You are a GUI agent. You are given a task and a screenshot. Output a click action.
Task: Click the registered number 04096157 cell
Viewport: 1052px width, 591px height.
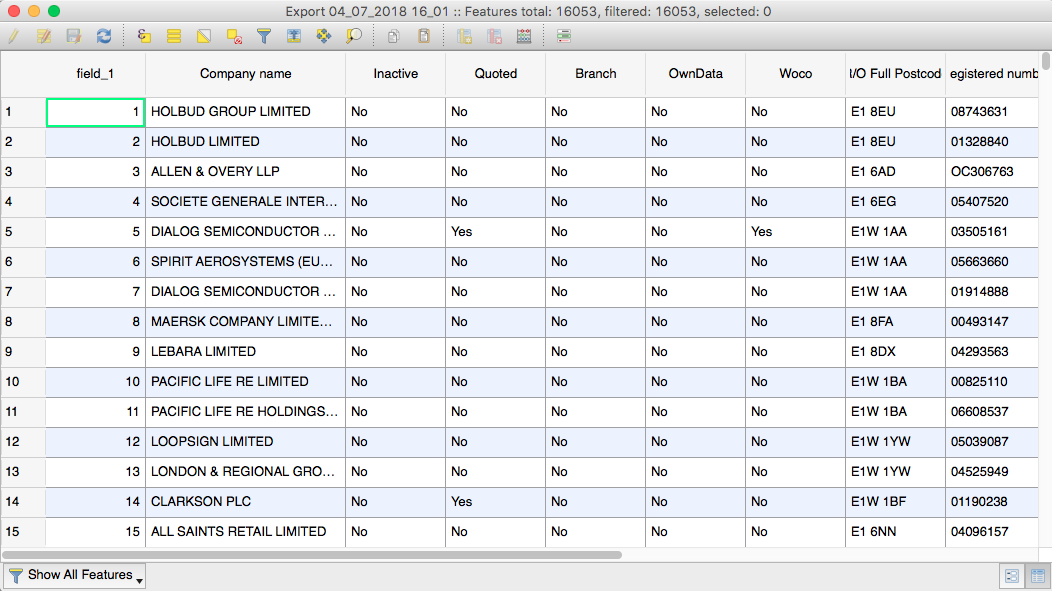point(992,532)
